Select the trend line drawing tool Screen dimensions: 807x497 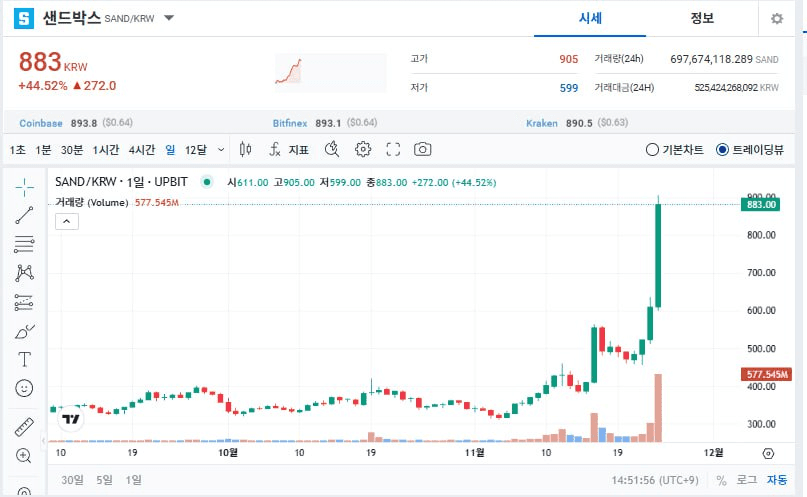(x=24, y=215)
